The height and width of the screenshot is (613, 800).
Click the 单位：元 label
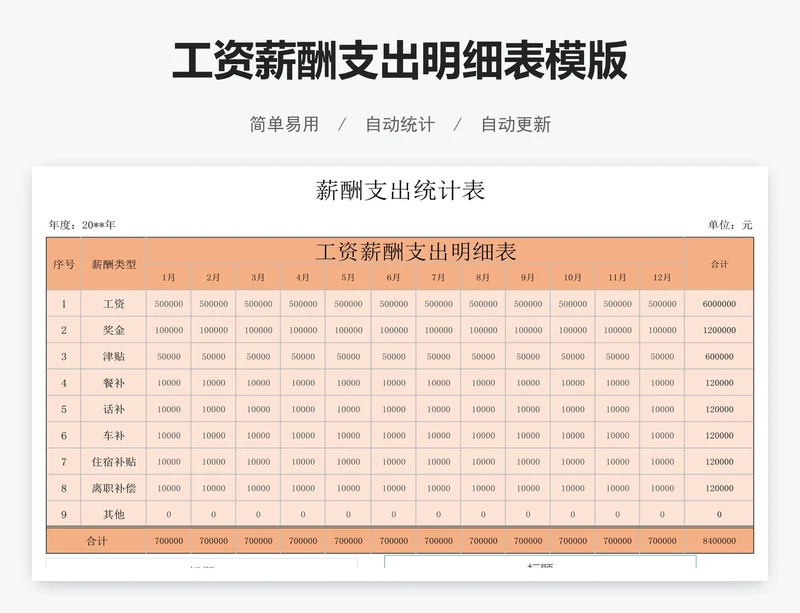730,225
